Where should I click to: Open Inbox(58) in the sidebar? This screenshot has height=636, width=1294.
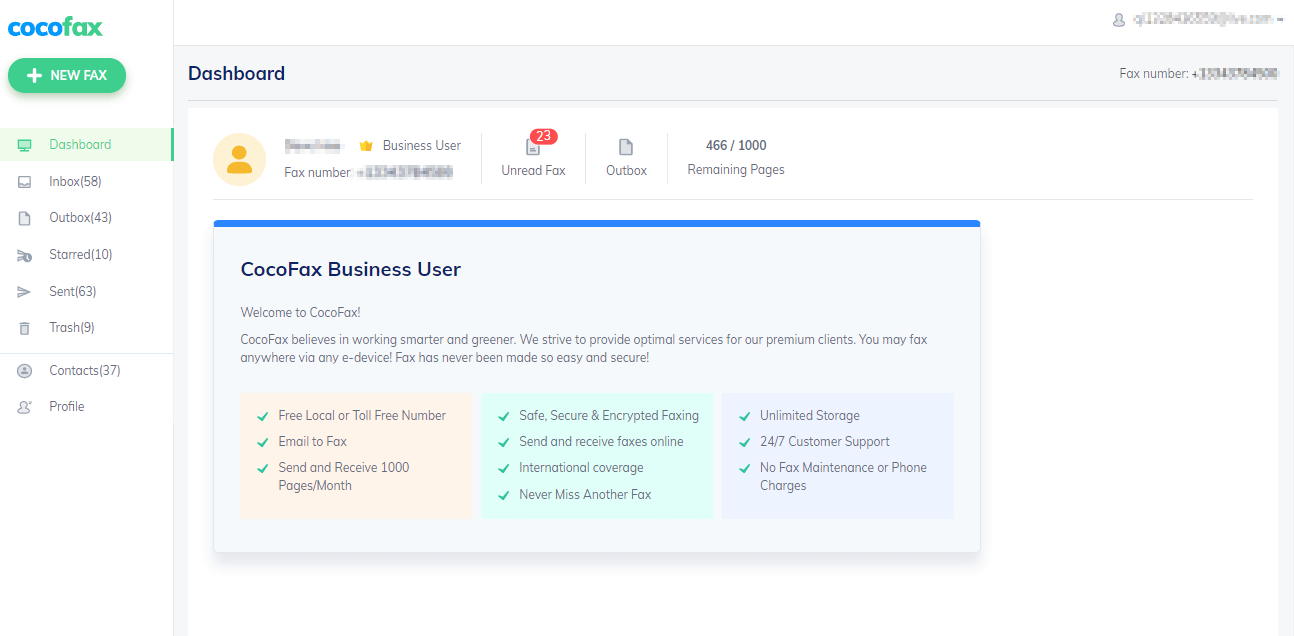pos(75,182)
